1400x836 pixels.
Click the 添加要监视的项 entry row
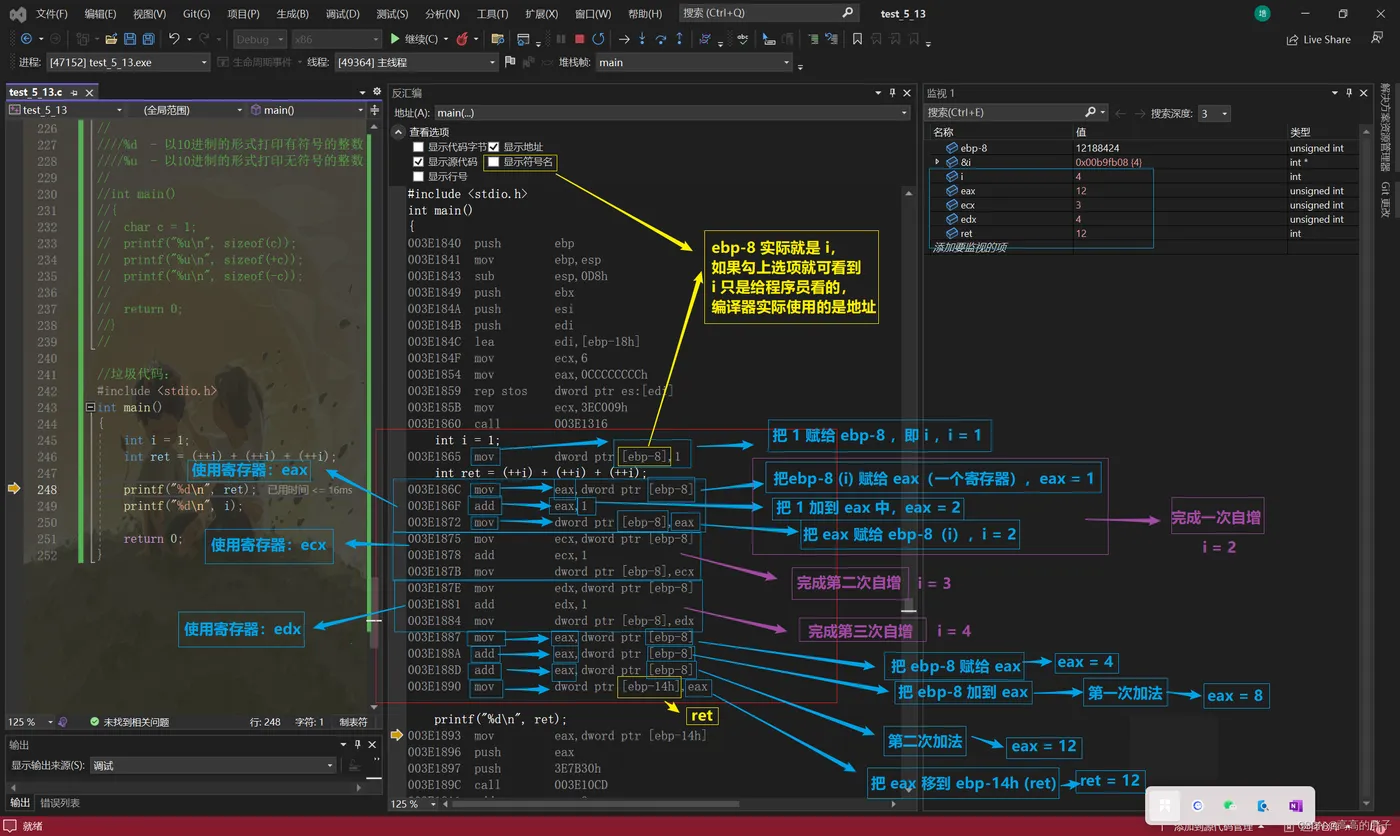(969, 247)
